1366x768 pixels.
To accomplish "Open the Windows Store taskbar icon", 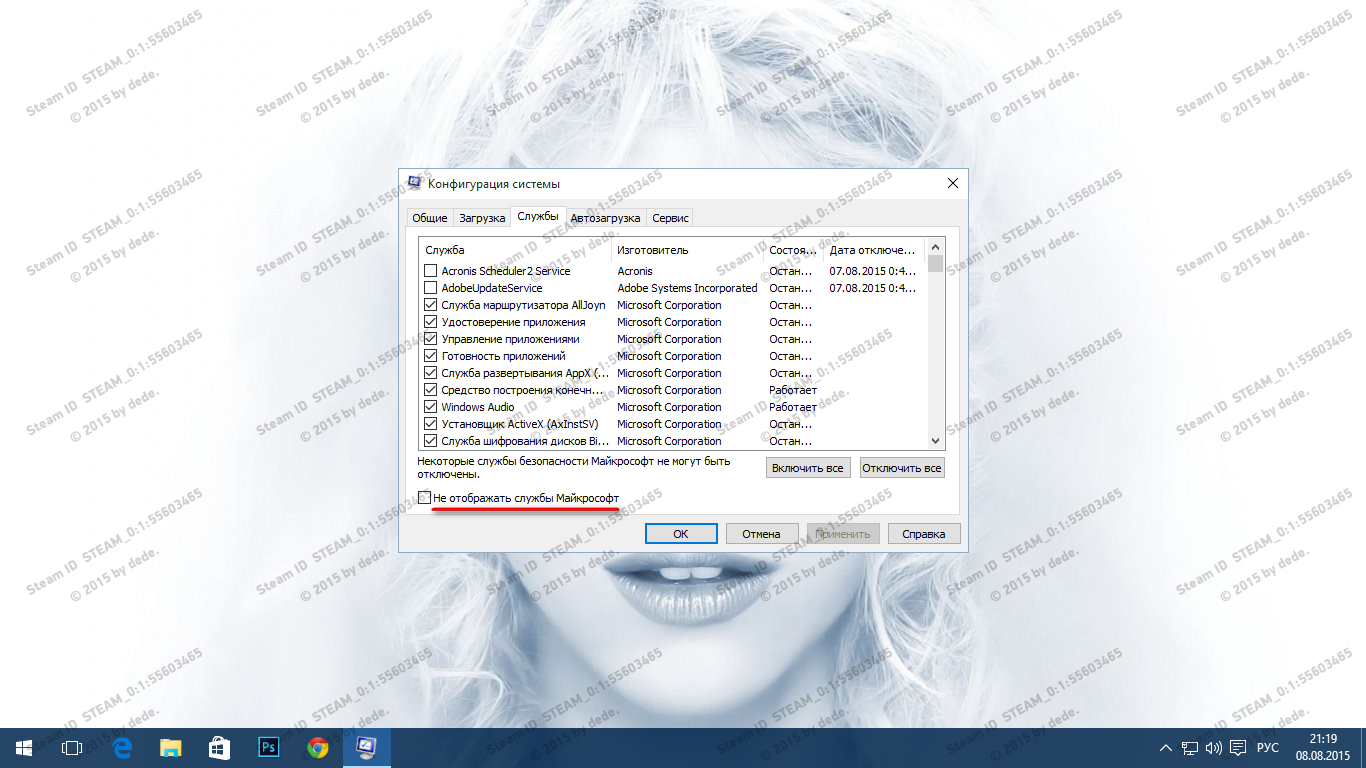I will coord(220,748).
